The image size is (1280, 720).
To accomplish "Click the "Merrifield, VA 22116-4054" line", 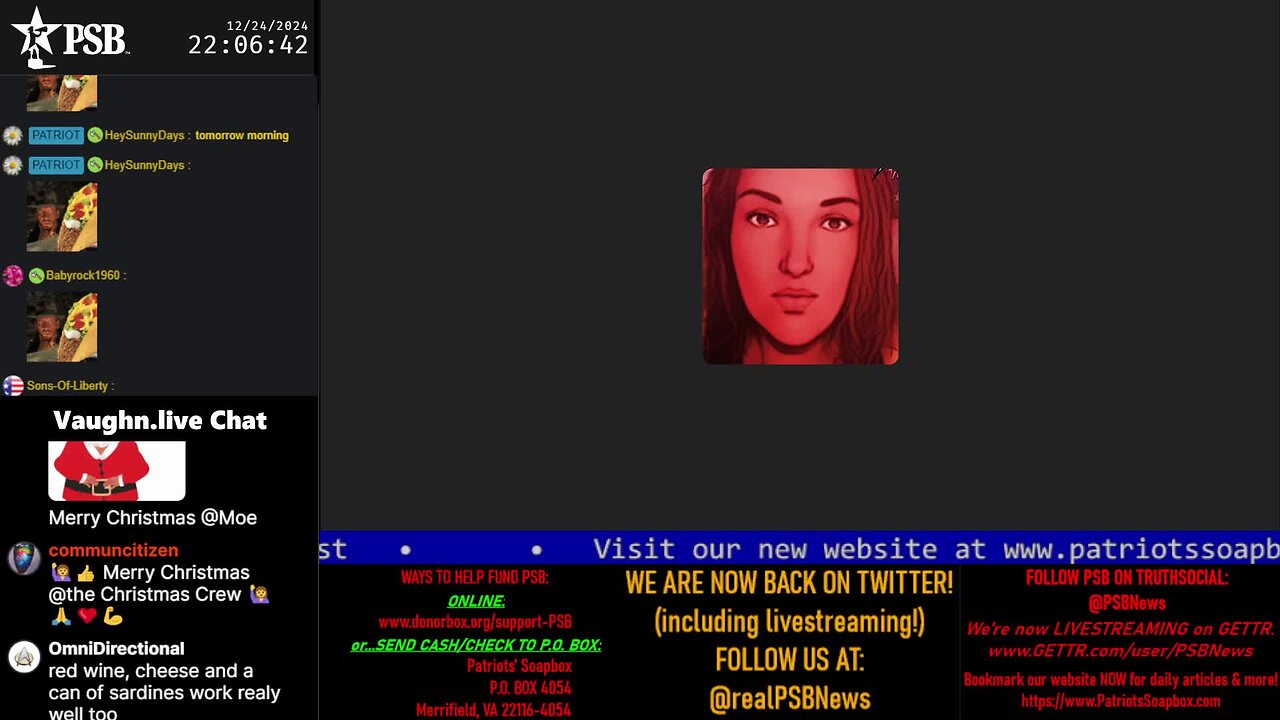I will click(494, 710).
